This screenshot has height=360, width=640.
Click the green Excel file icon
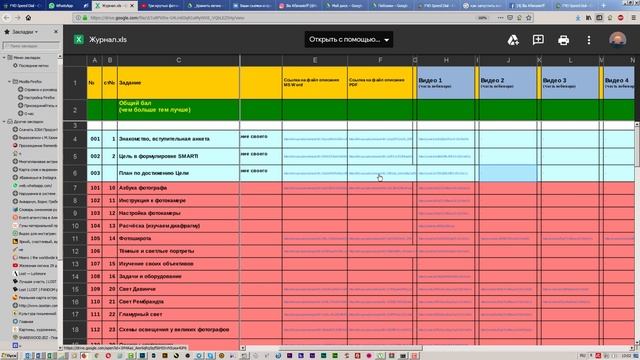point(78,40)
